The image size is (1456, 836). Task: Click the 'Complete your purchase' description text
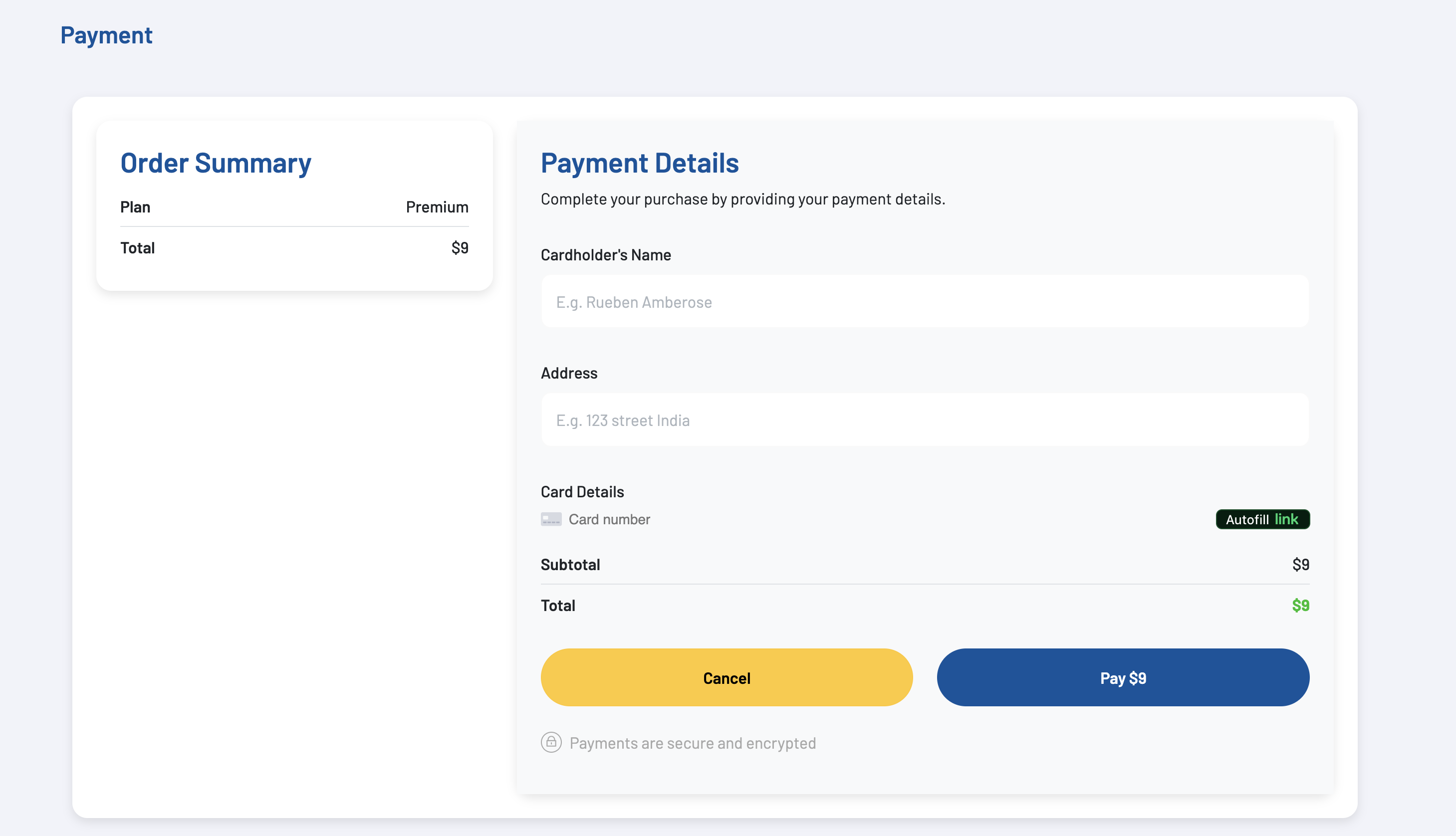(x=742, y=199)
